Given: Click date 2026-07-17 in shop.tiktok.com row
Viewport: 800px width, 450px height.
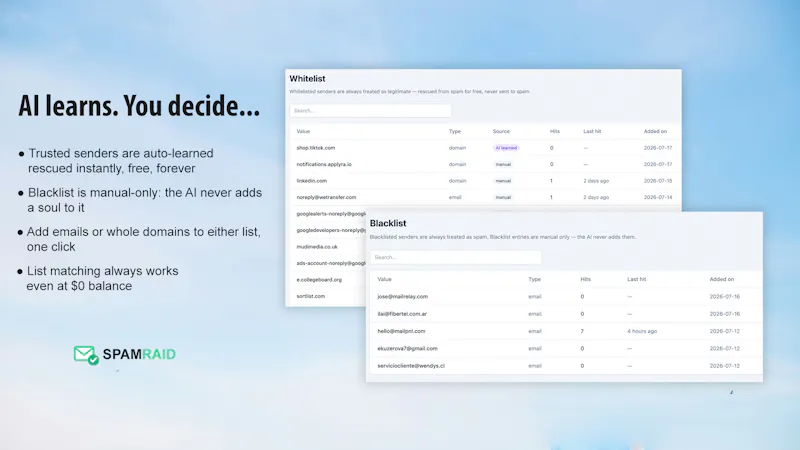Looking at the screenshot, I should coord(658,148).
